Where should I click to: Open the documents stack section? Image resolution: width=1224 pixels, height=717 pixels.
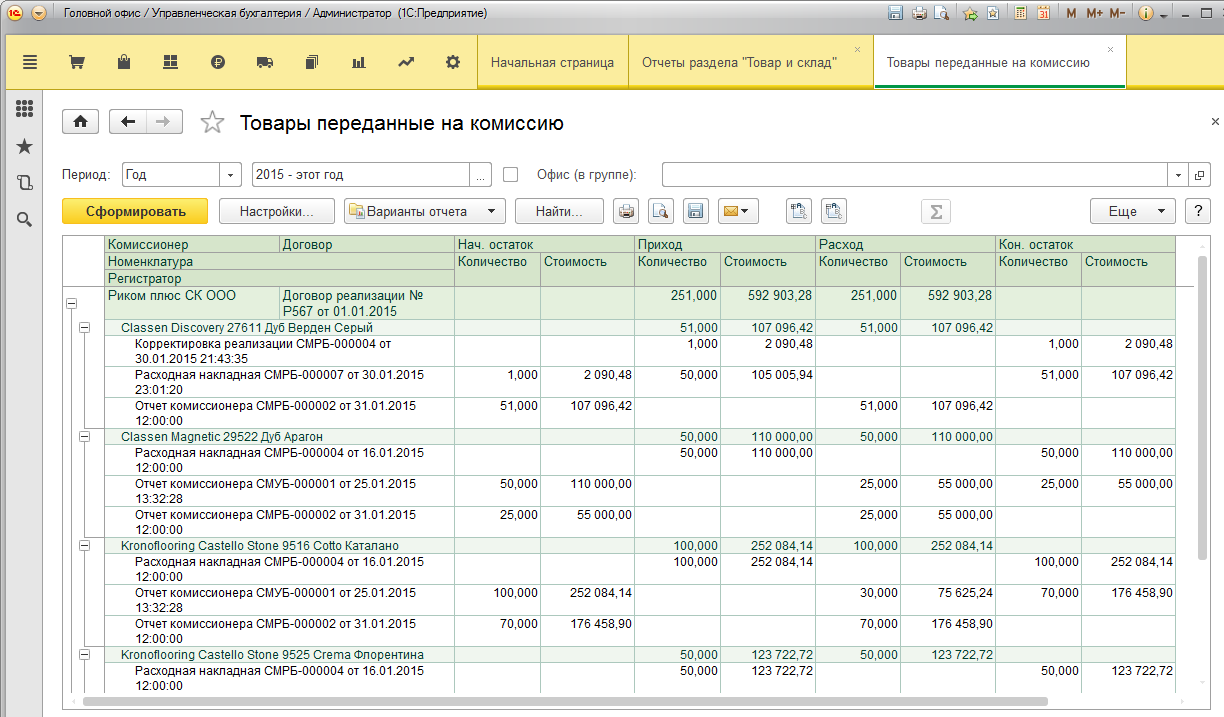(x=311, y=62)
